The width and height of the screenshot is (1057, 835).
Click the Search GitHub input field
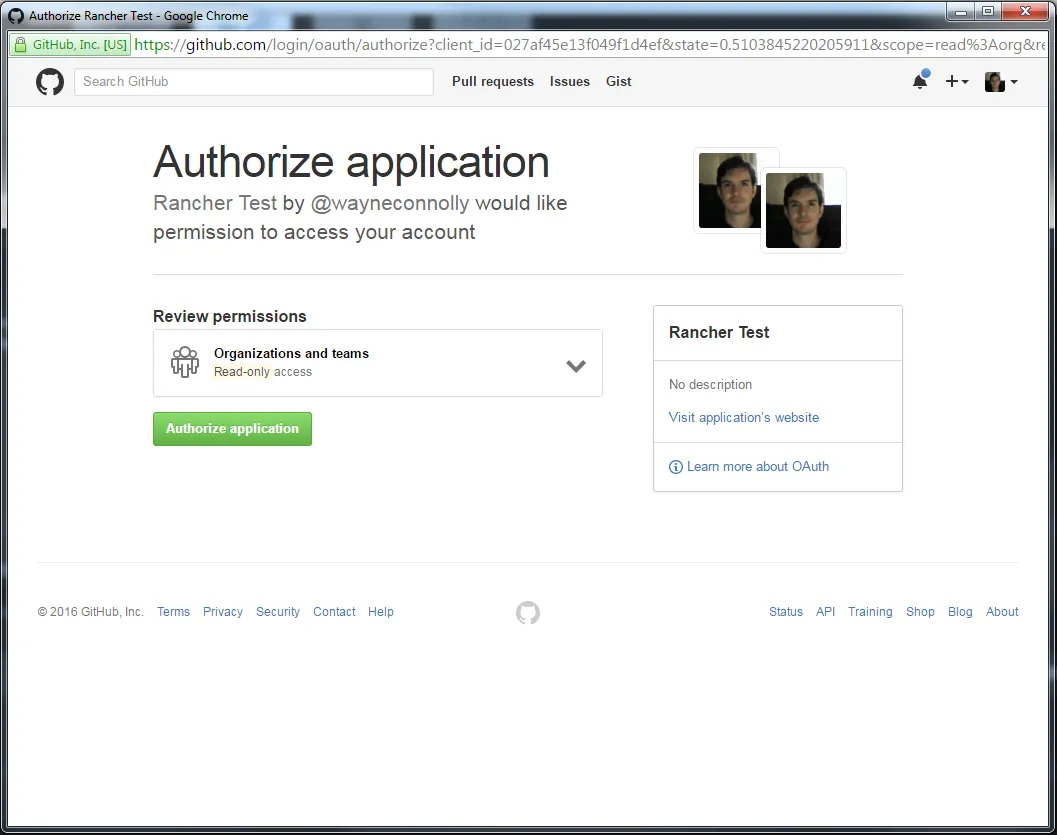click(x=254, y=82)
